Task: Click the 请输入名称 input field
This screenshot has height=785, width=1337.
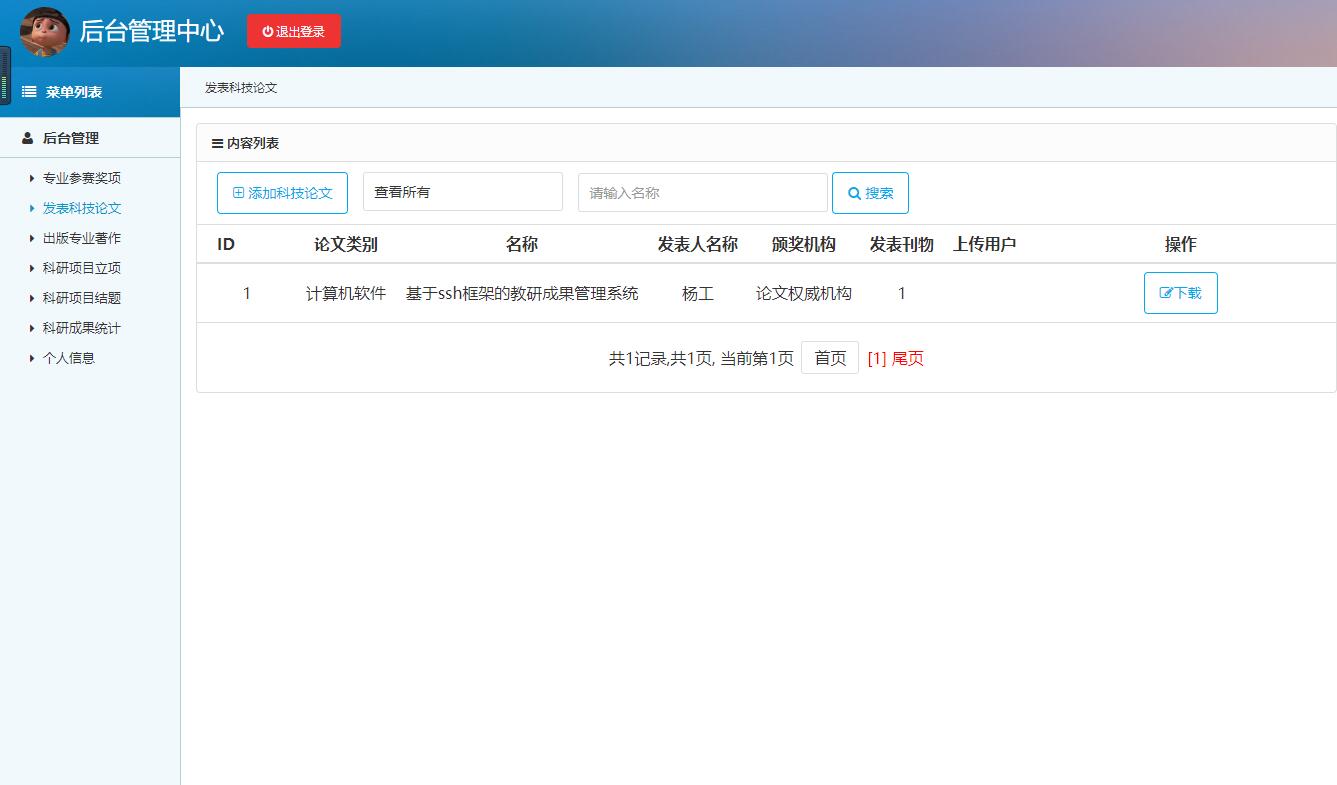Action: (702, 190)
